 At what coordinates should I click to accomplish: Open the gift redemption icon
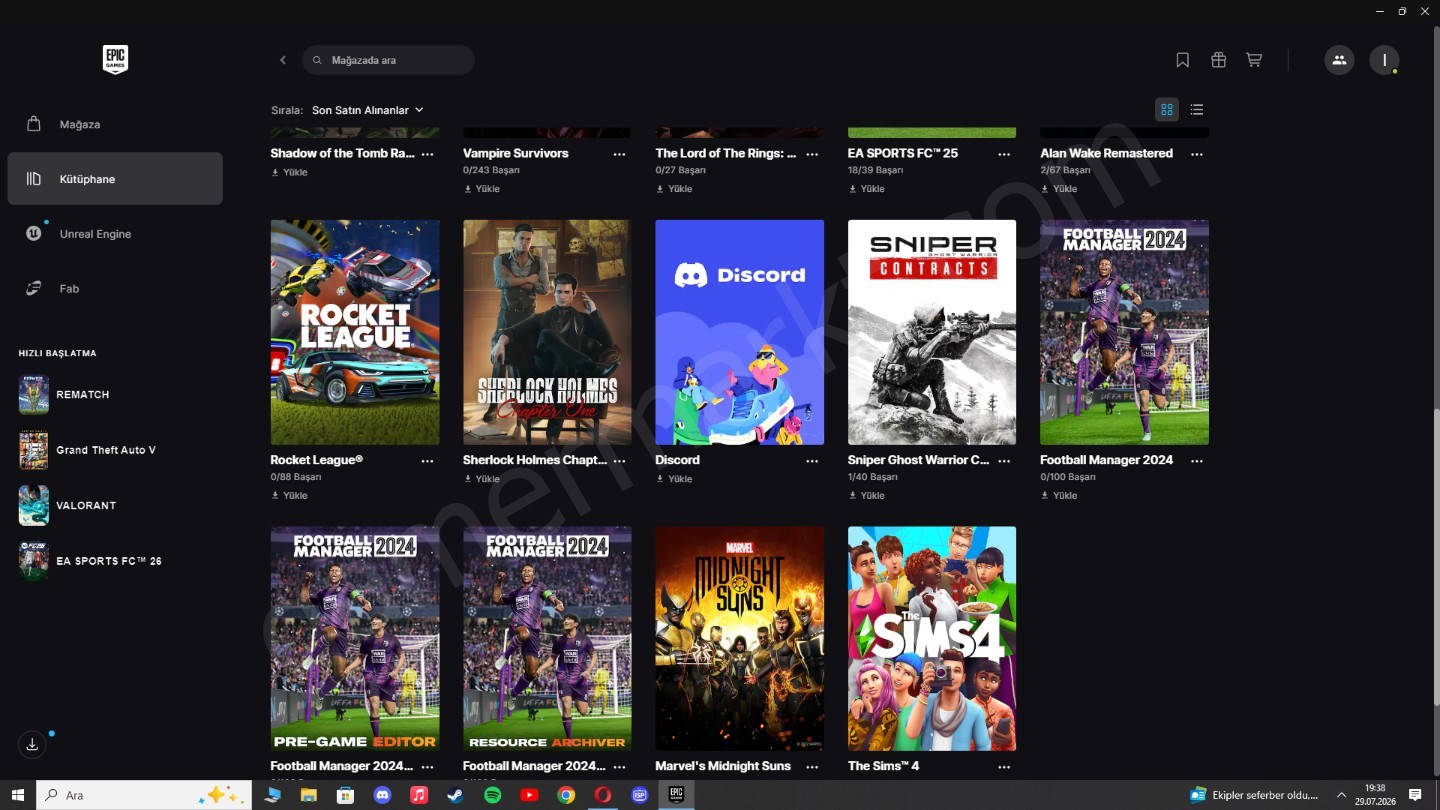click(x=1218, y=60)
